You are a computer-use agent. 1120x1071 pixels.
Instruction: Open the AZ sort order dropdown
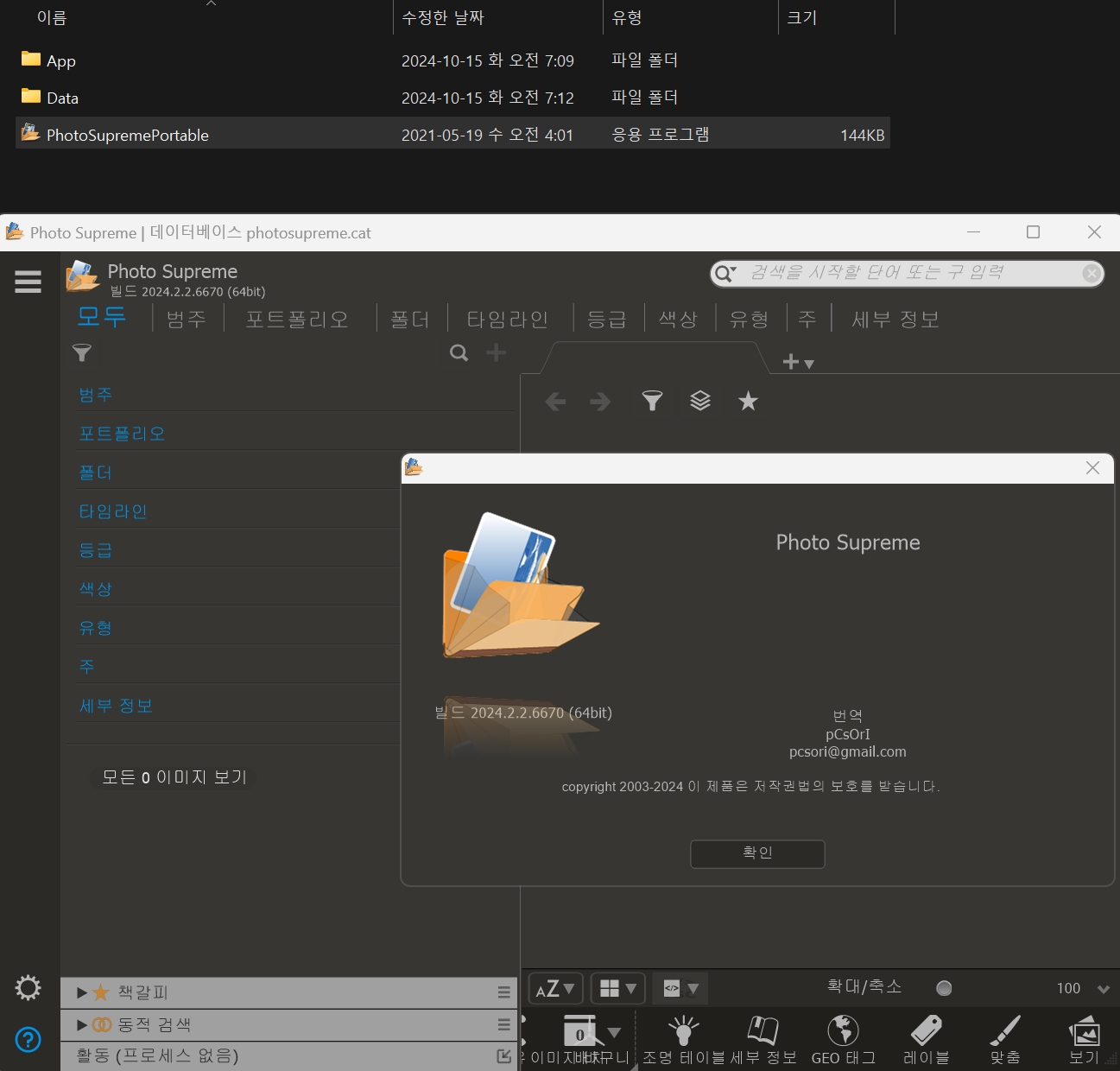click(x=555, y=988)
